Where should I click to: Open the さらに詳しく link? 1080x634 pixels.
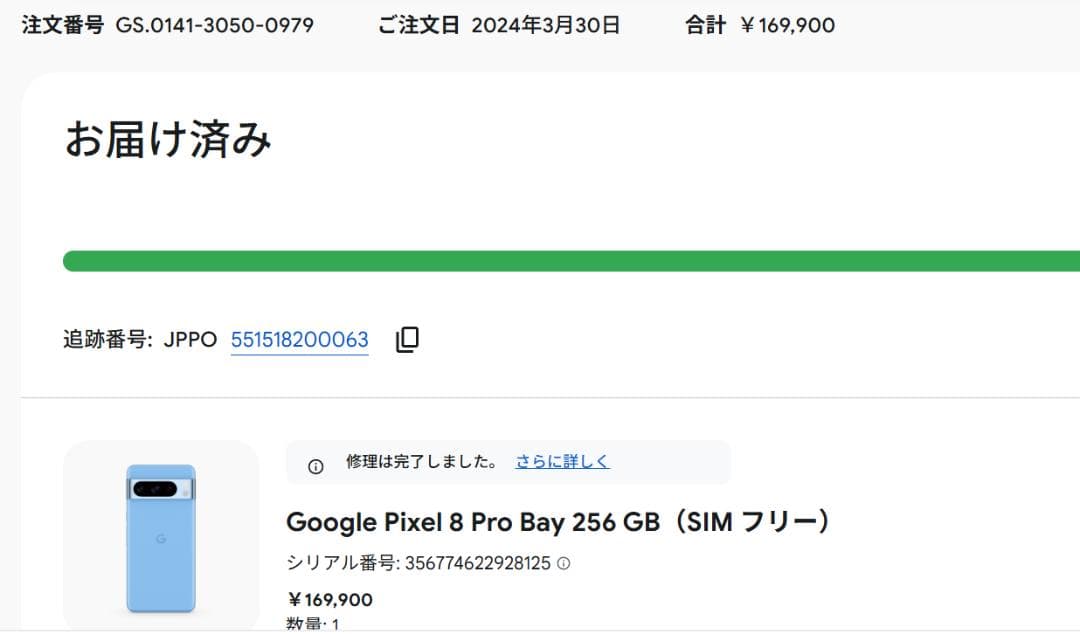click(561, 462)
